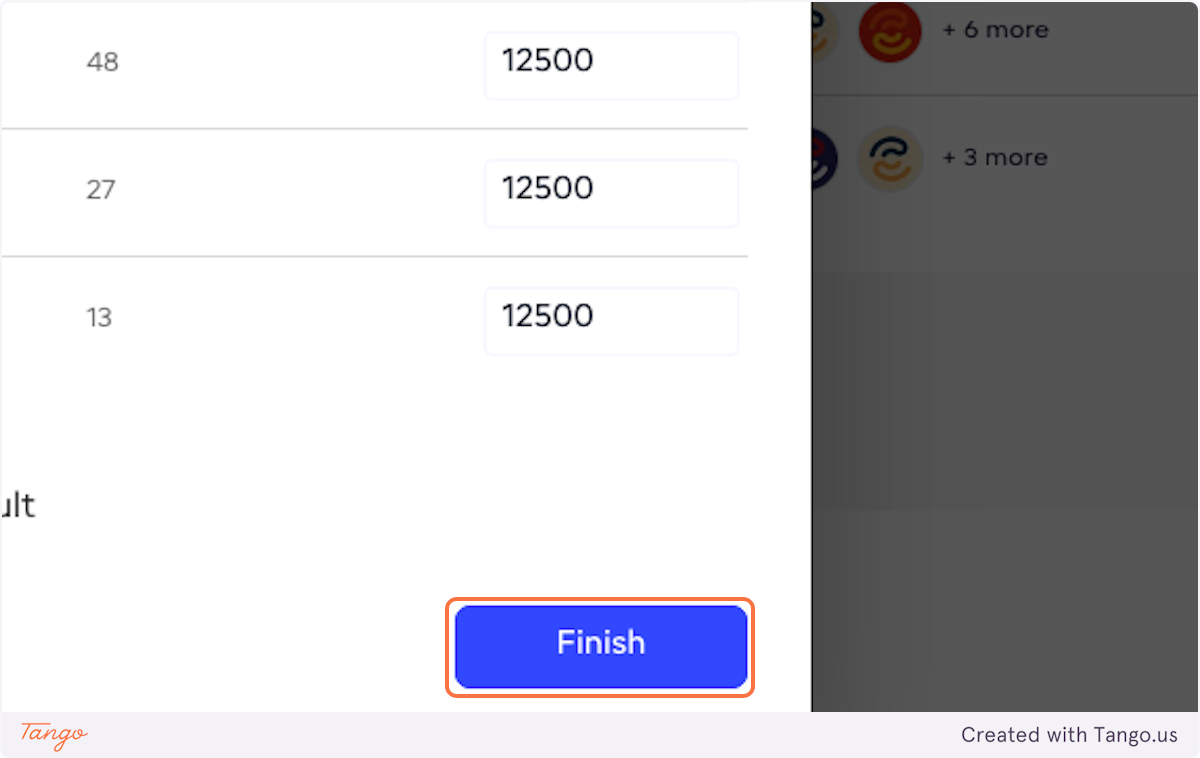Screen dimensions: 1200x758
Task: Expand the '+ 6 more' members list
Action: click(995, 30)
